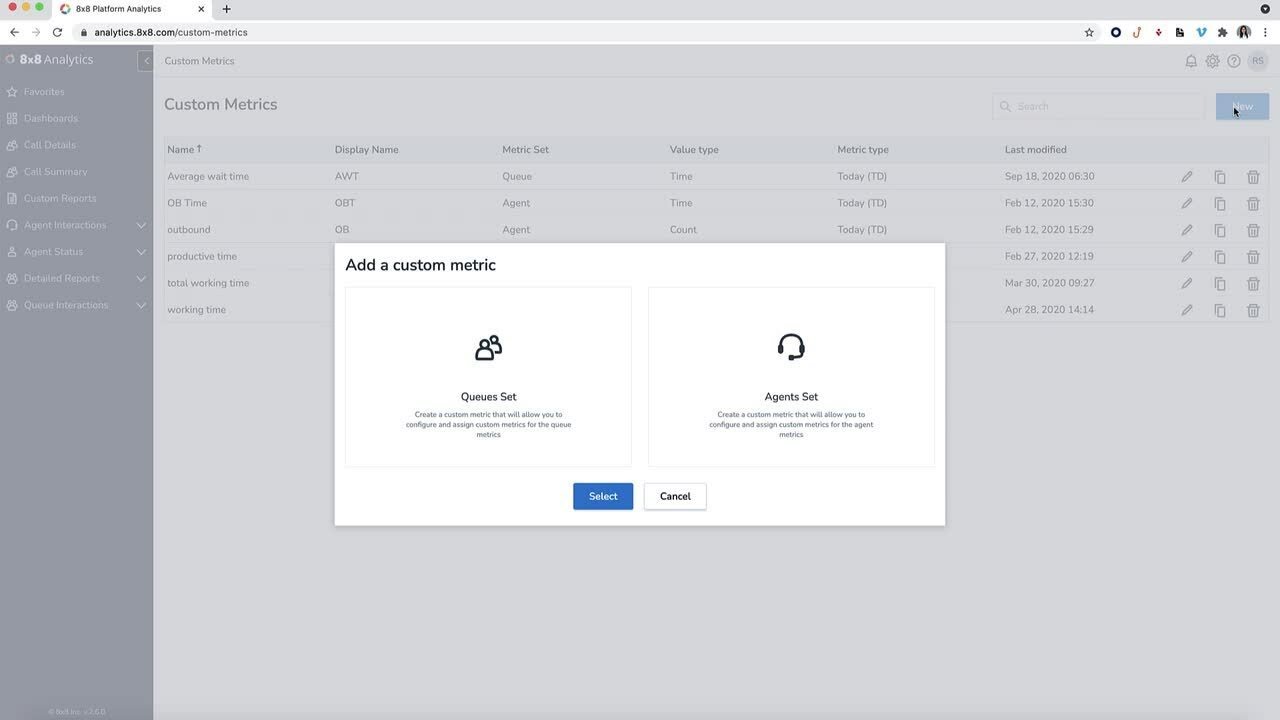Image resolution: width=1280 pixels, height=720 pixels.
Task: Sort by Metric type column header
Action: (x=863, y=150)
